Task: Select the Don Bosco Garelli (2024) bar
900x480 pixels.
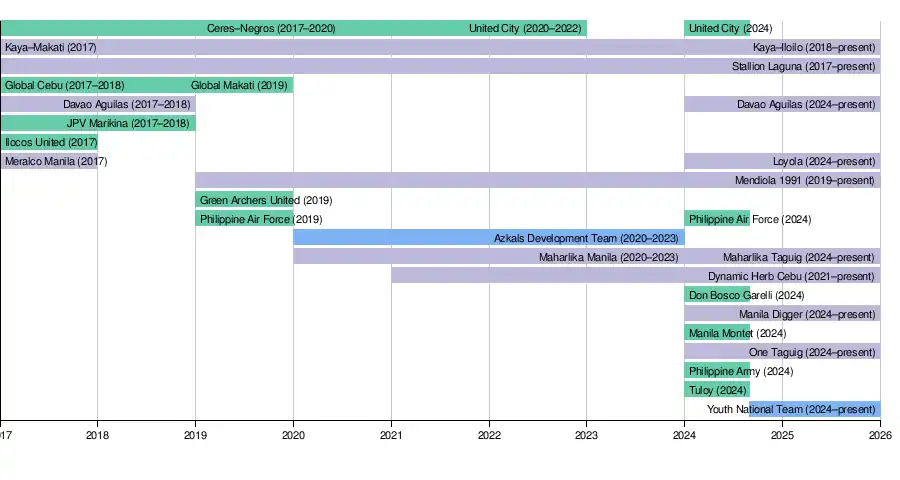Action: click(716, 295)
